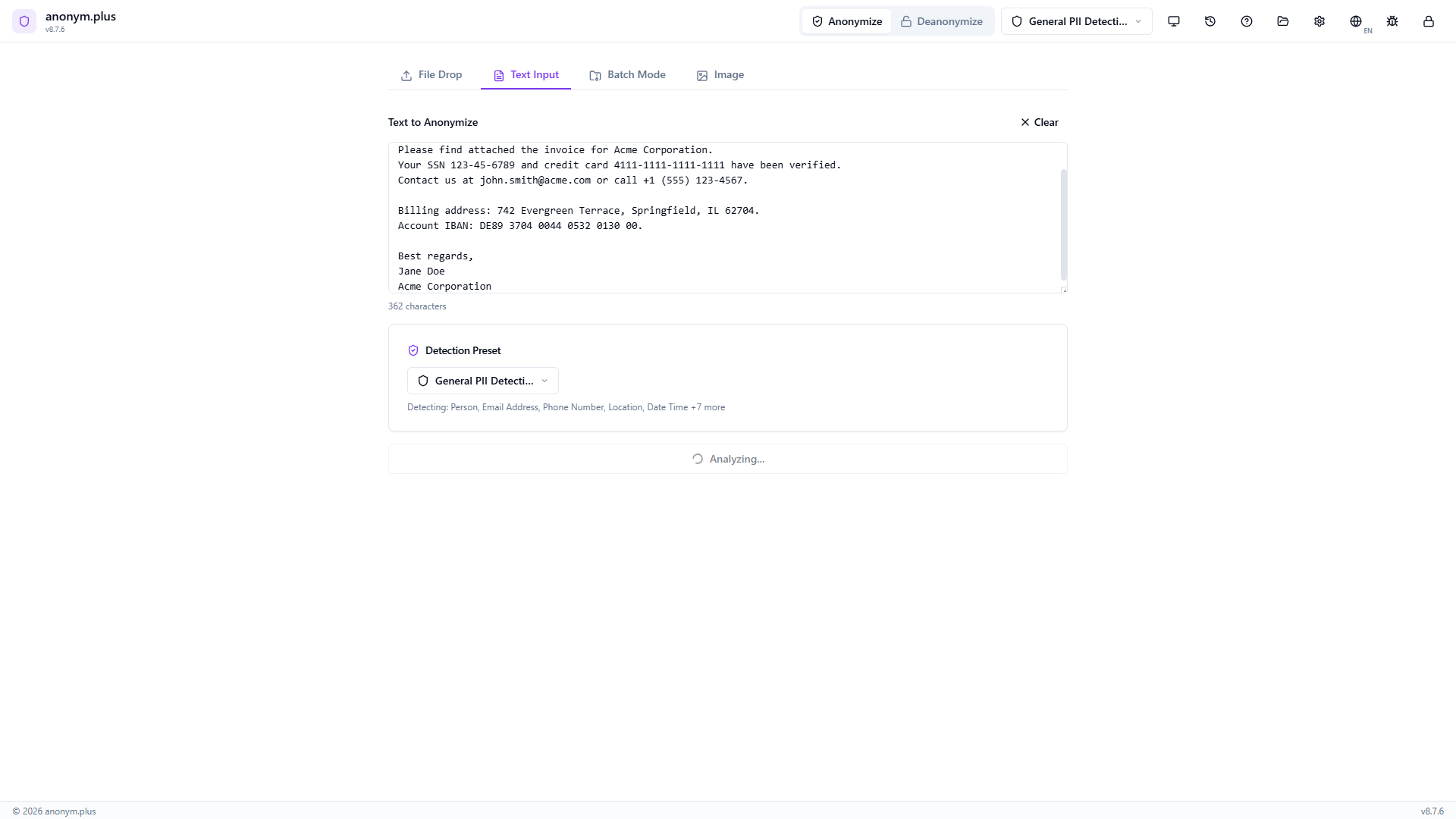Click the Analyzing progress indicator
Screen dimensions: 1456x819
[x=727, y=459]
